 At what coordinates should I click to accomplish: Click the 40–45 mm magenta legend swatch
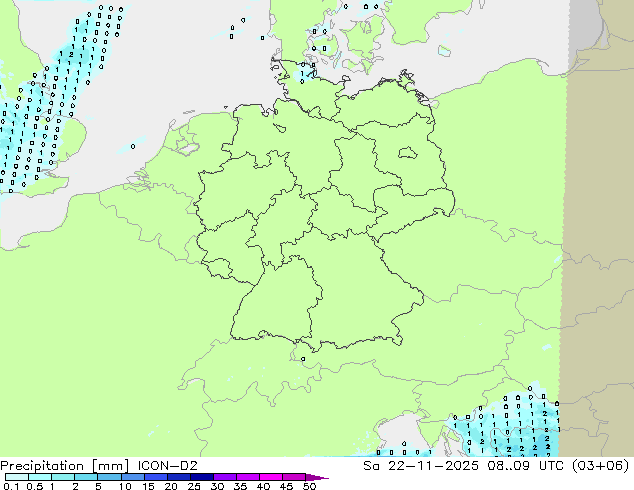pyautogui.click(x=271, y=477)
